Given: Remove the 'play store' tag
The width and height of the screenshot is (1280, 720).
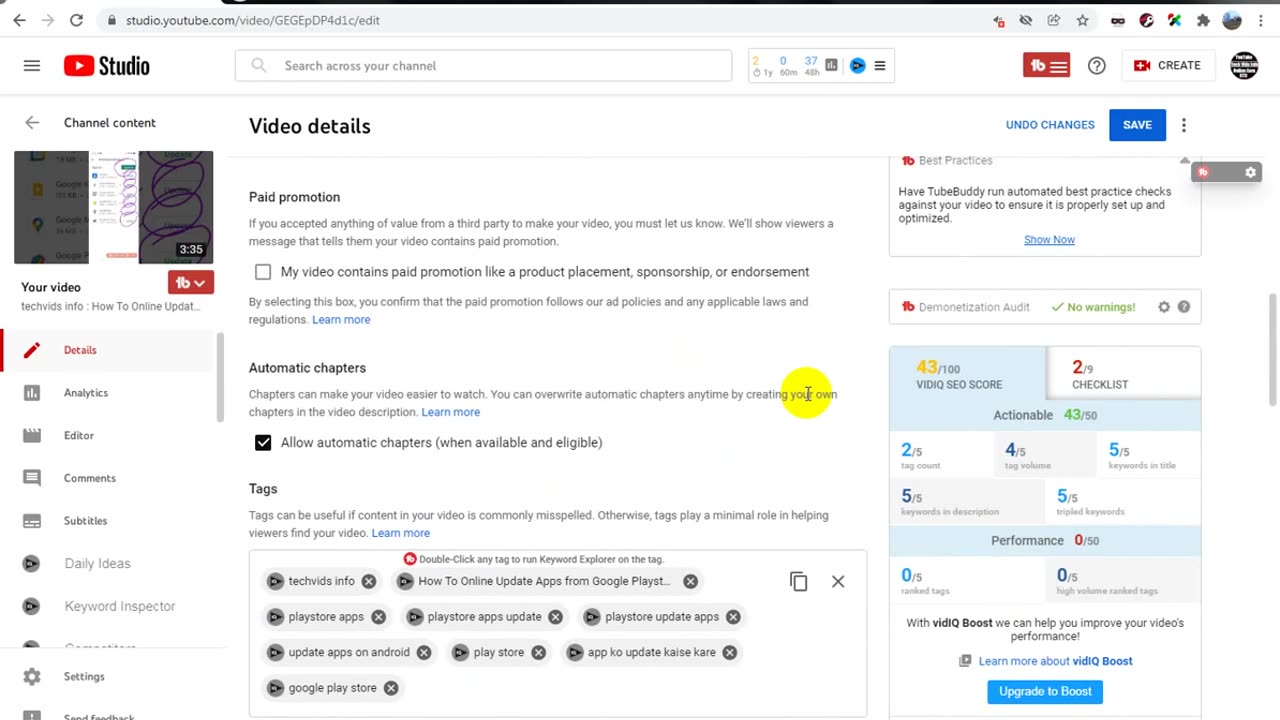Looking at the screenshot, I should click(538, 652).
